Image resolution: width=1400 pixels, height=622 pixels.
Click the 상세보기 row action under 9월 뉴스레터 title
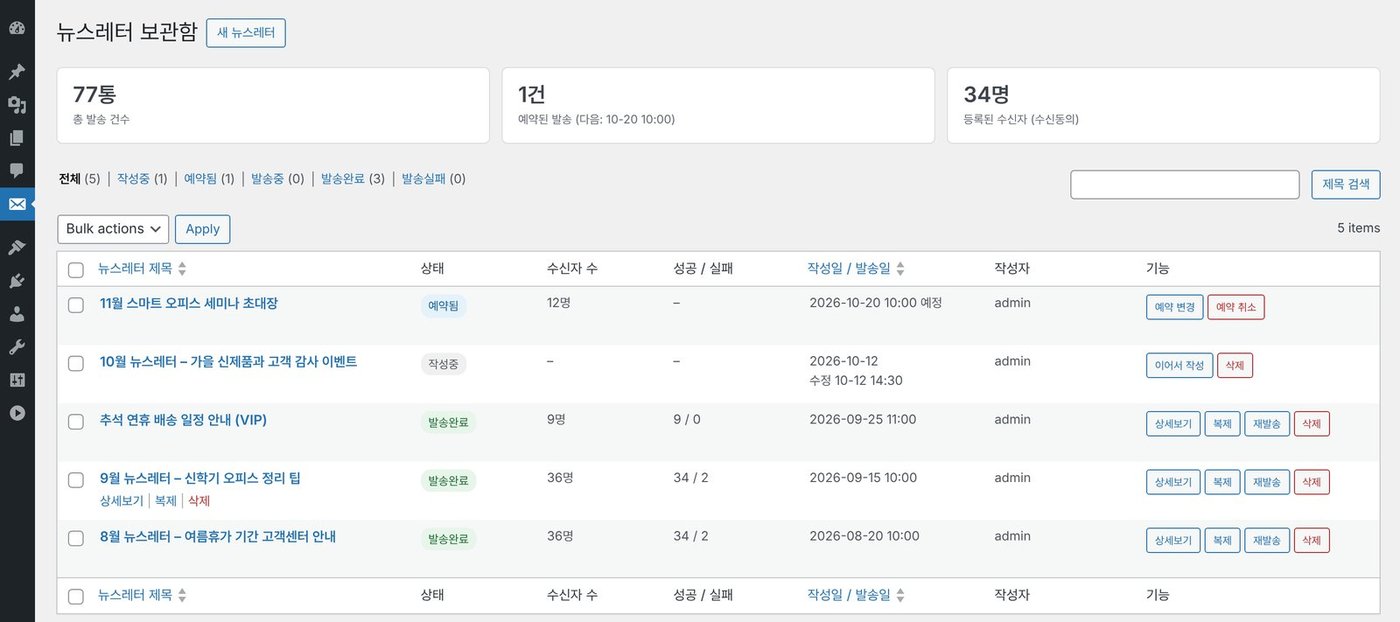click(122, 500)
